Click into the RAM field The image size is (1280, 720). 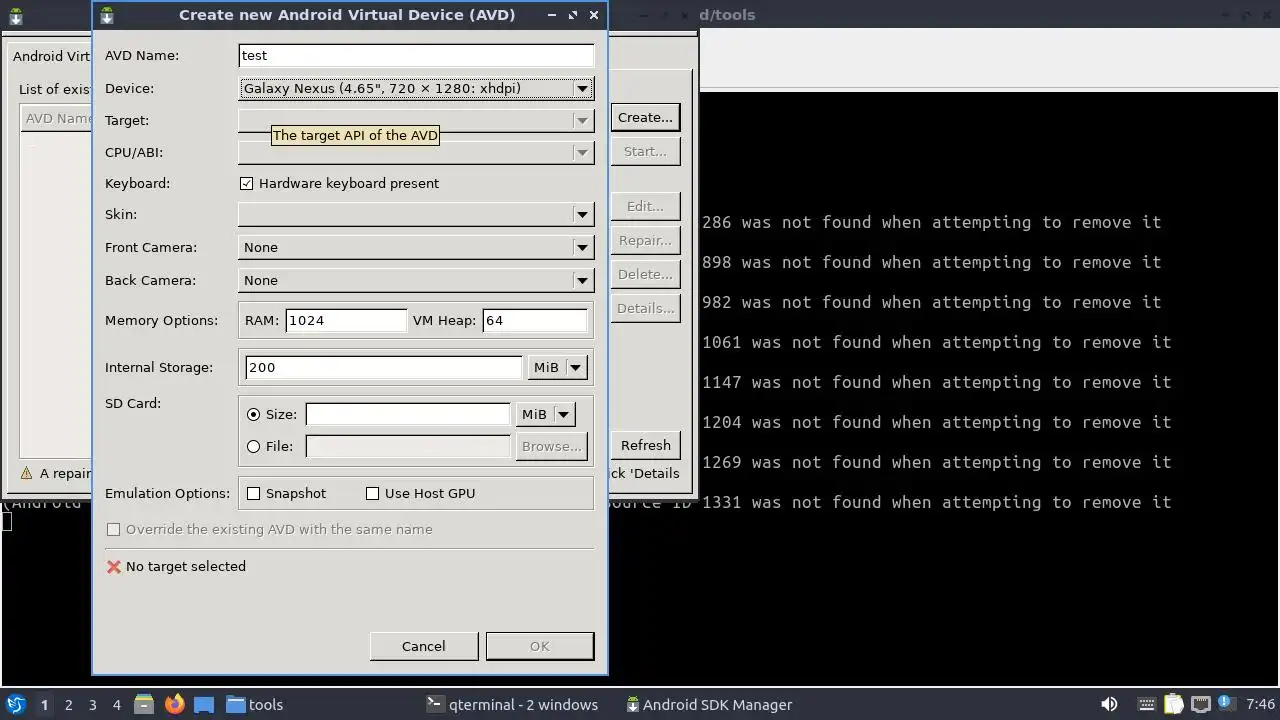click(346, 320)
